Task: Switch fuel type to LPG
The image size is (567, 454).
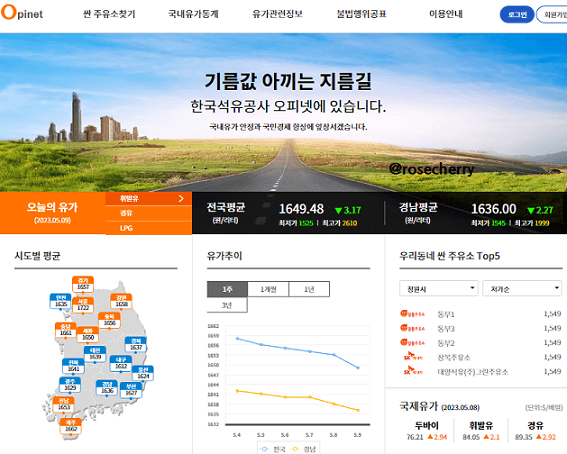Action: pos(149,228)
